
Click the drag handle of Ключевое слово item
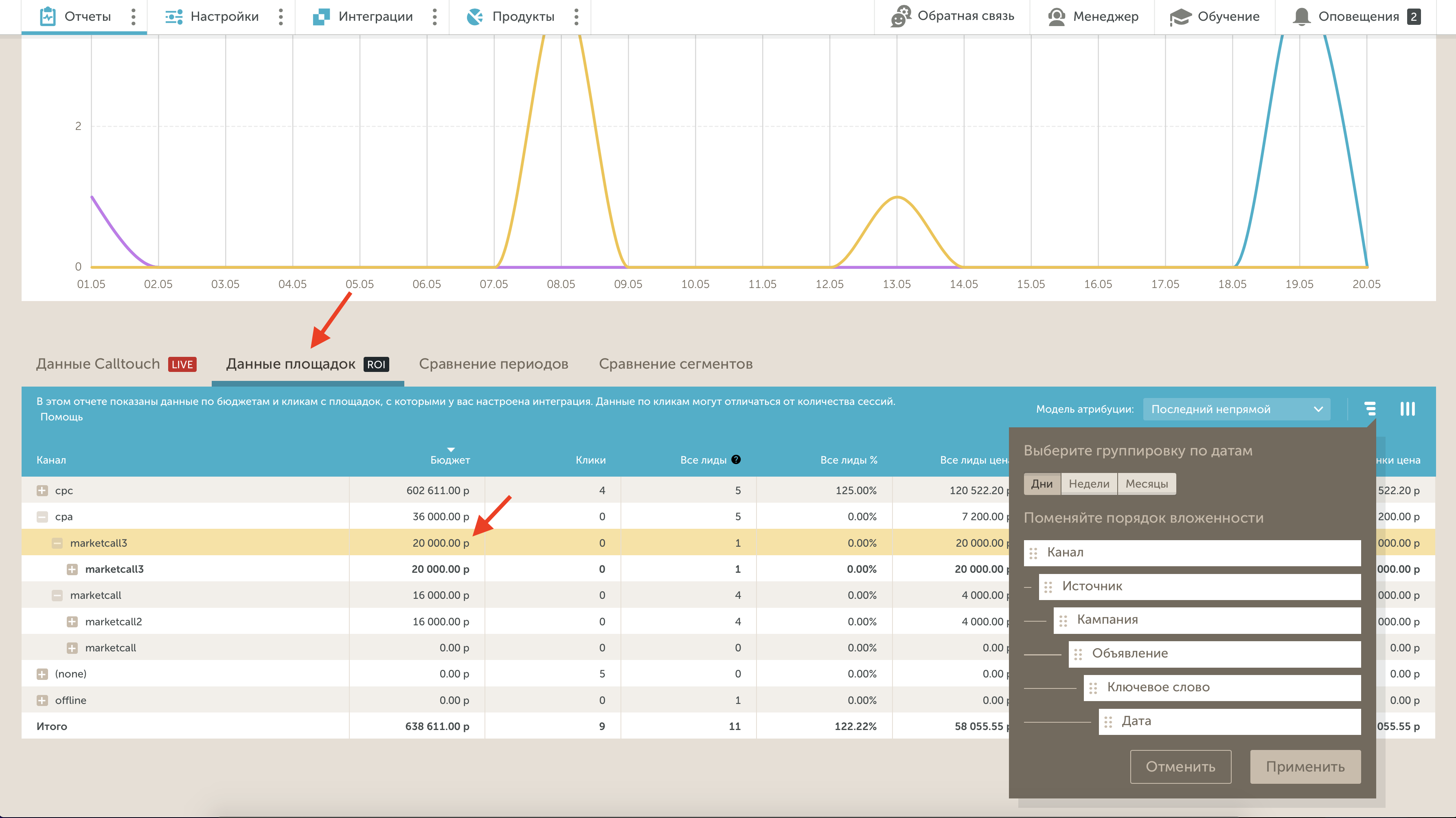tap(1093, 688)
